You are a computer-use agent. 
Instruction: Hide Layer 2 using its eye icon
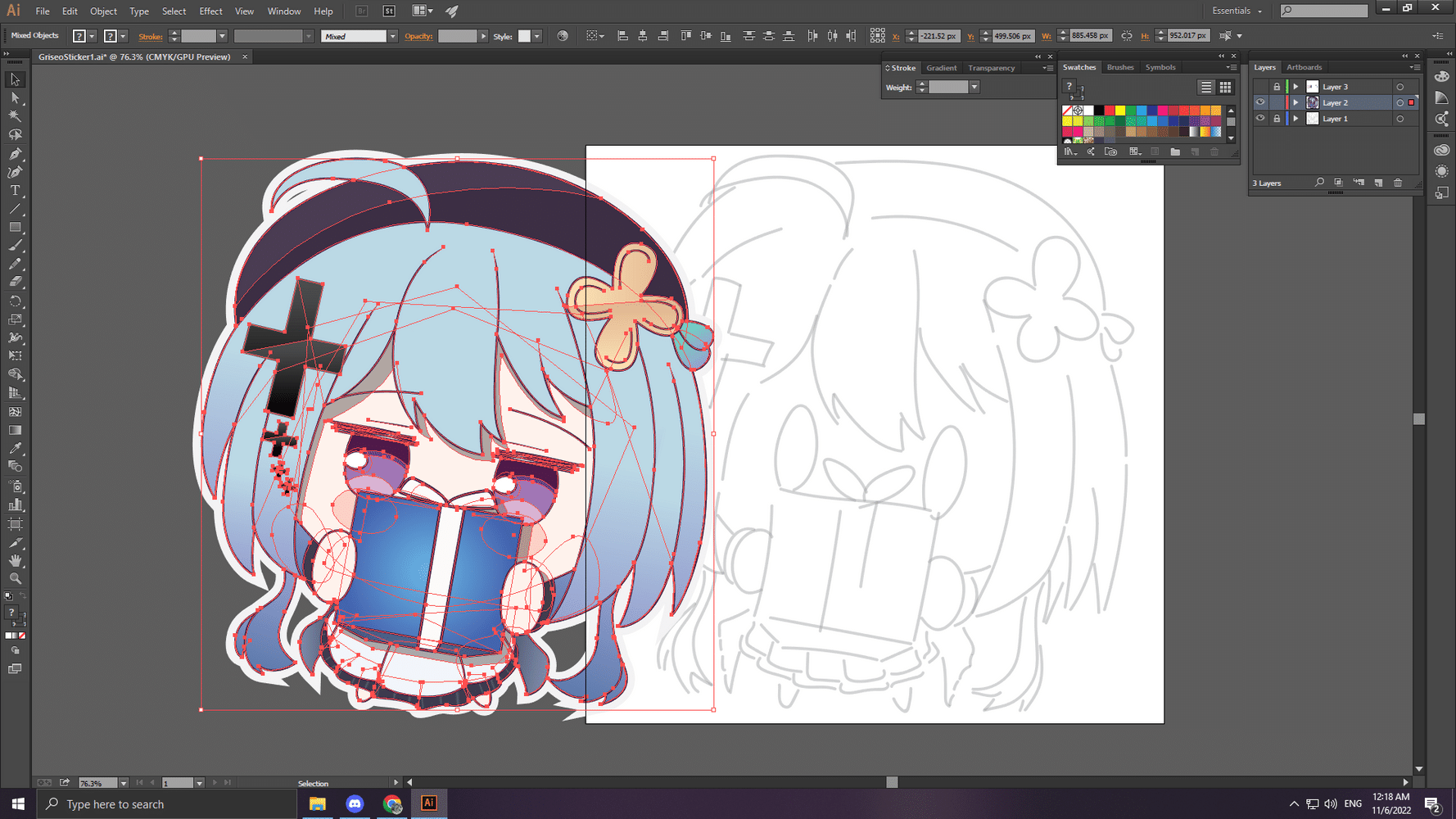tap(1260, 102)
